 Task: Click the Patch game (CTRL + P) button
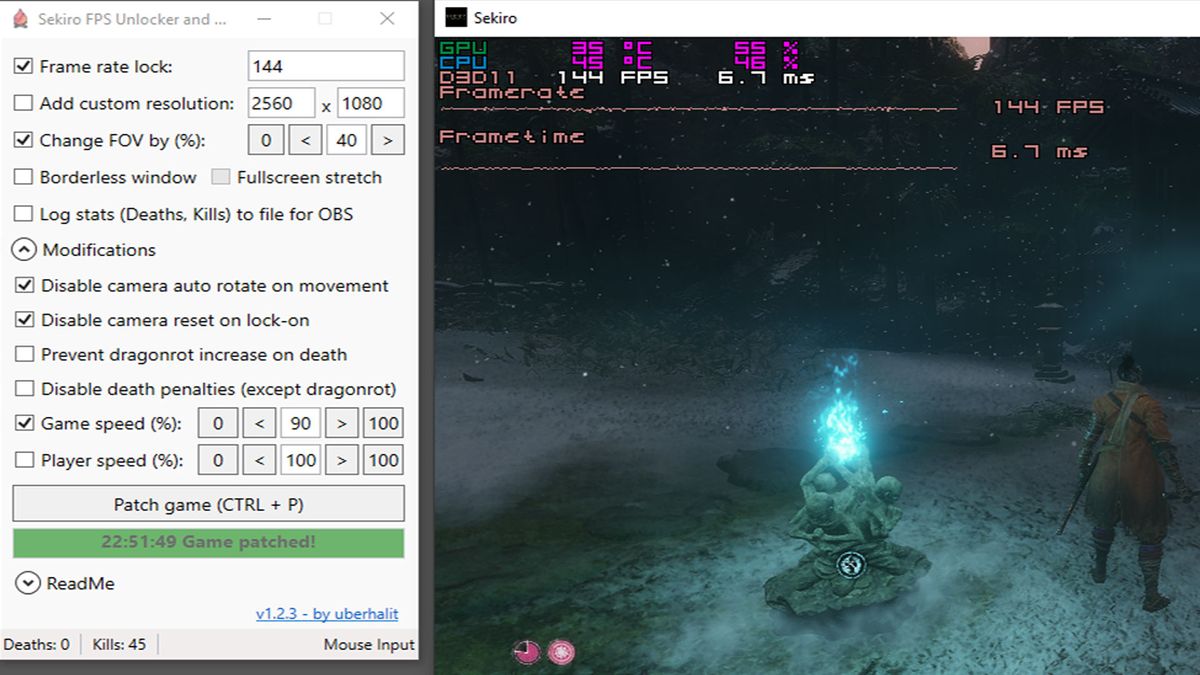click(209, 503)
